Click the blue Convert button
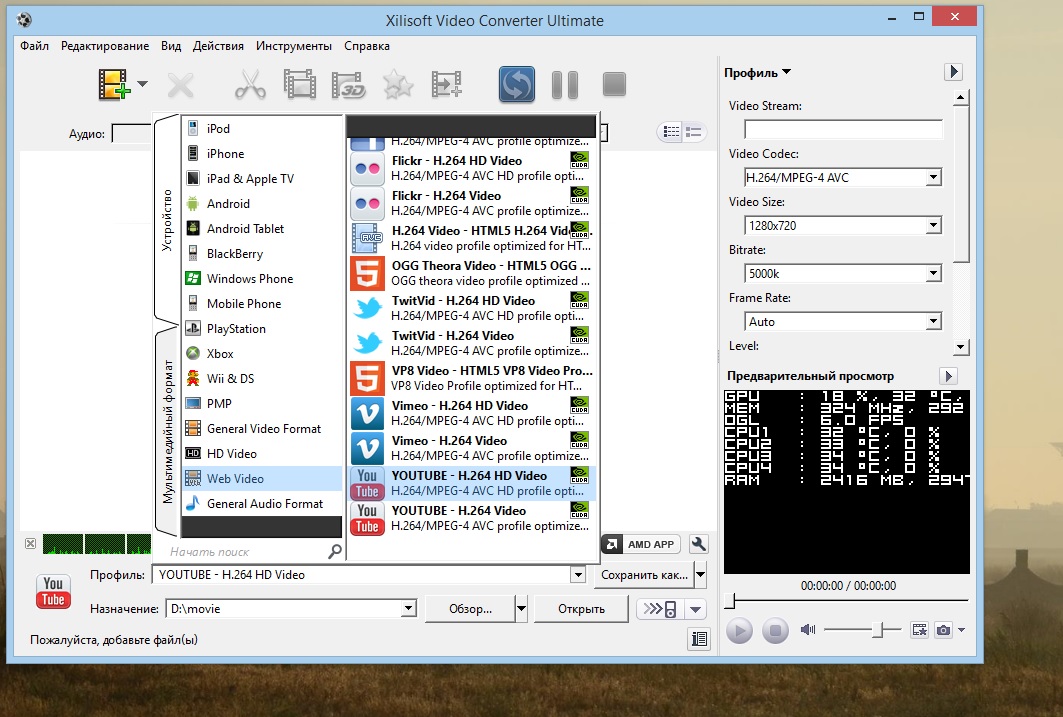The height and width of the screenshot is (717, 1063). (x=517, y=85)
